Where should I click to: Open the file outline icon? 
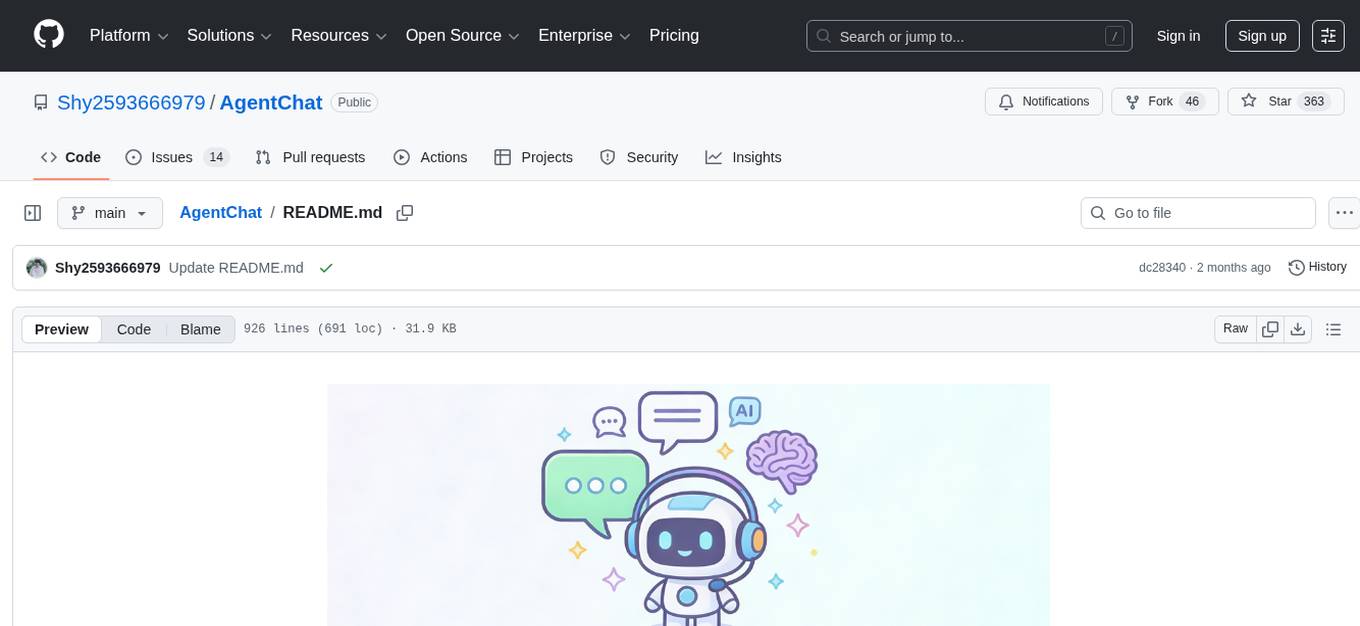1333,328
